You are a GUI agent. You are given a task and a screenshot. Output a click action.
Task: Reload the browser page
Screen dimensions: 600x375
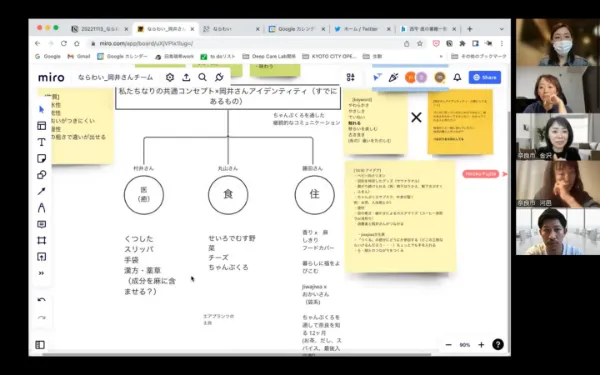point(64,44)
